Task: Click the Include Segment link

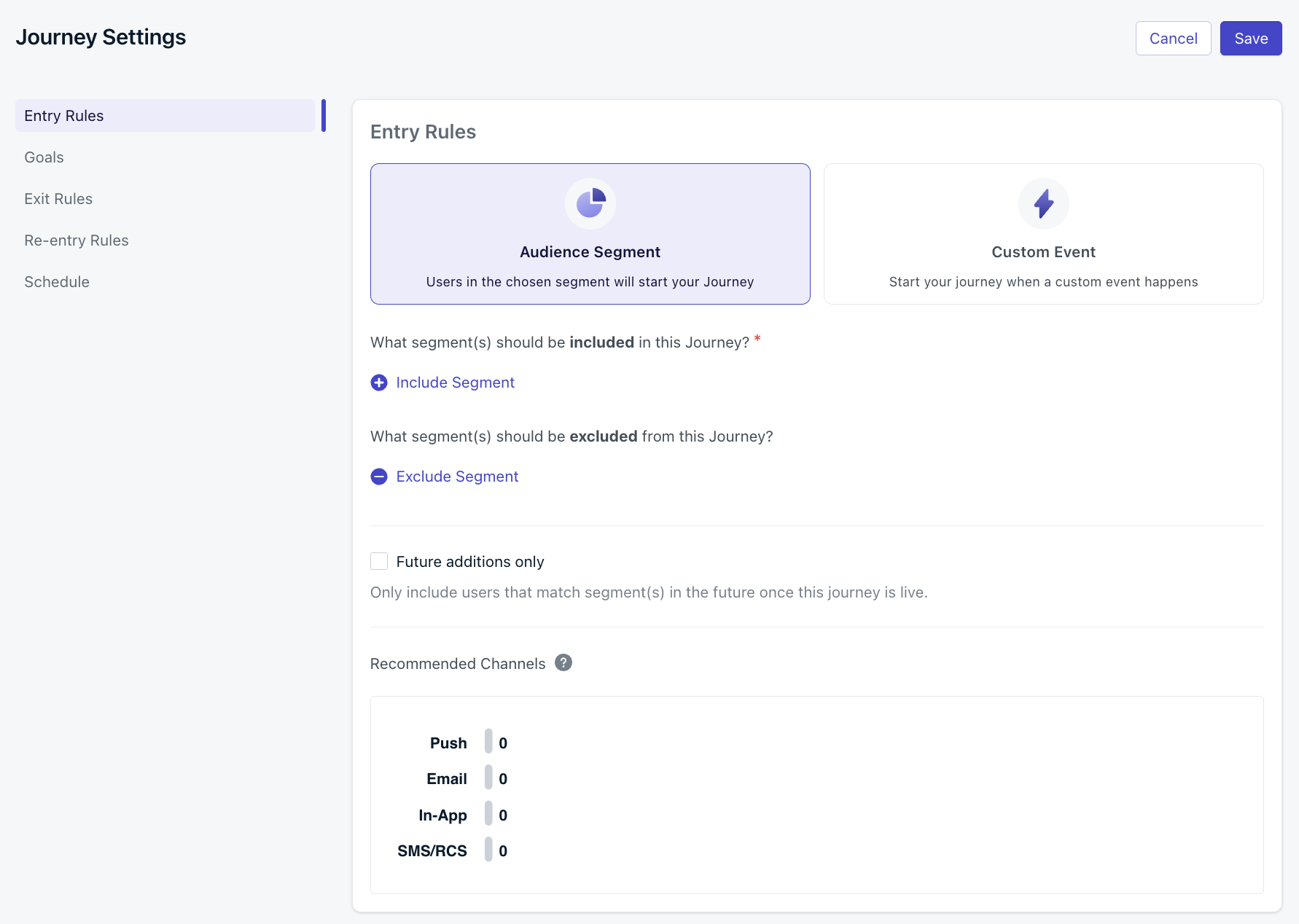Action: (455, 382)
